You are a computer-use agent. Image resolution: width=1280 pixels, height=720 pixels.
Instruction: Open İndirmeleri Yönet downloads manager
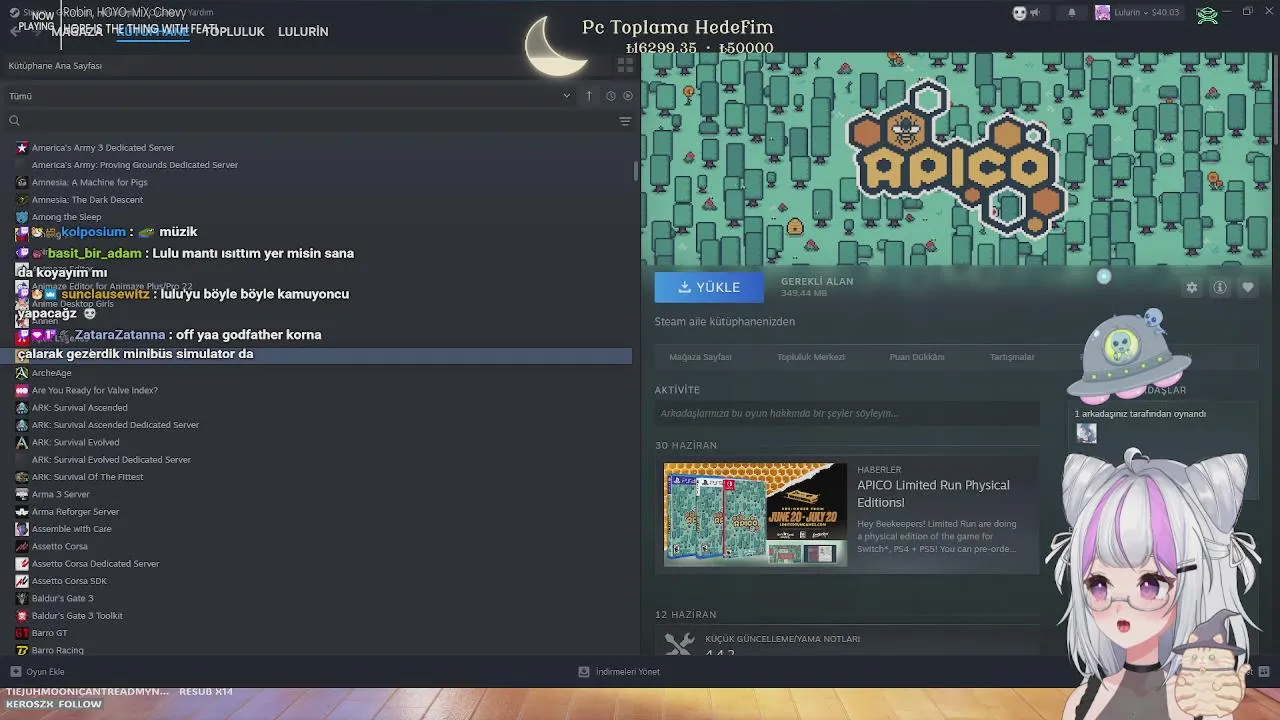619,672
